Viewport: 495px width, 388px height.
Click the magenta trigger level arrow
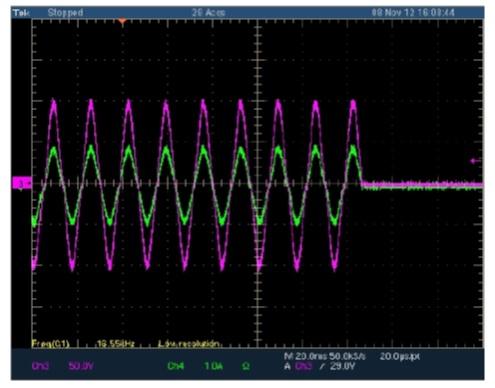475,161
